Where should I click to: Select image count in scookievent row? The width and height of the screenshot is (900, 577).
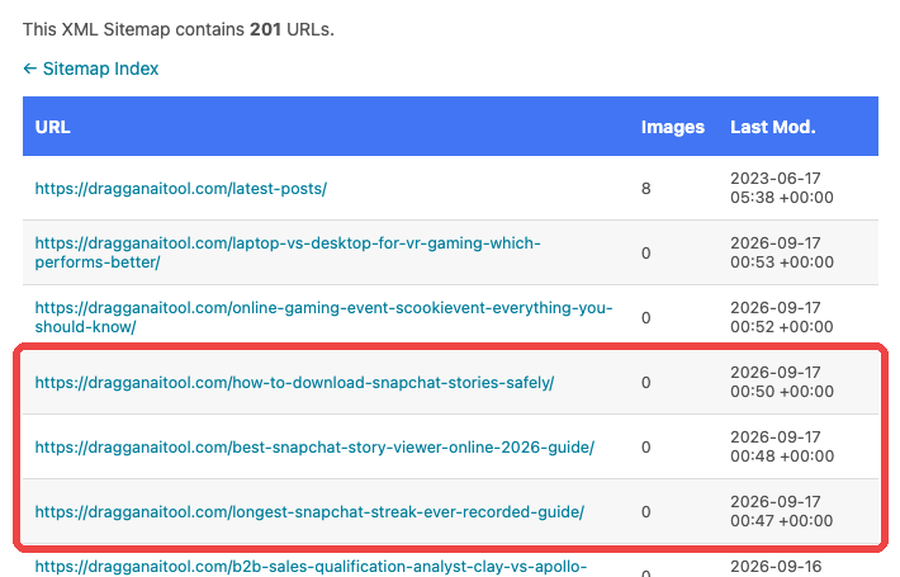[646, 317]
